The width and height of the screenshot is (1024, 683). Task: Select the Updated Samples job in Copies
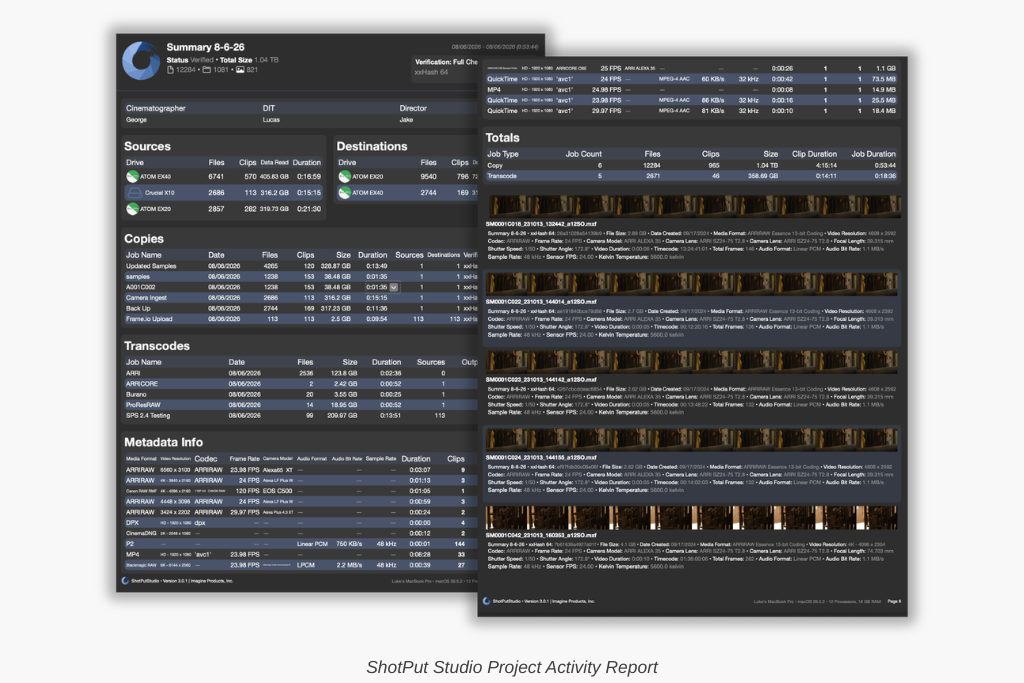click(x=151, y=266)
